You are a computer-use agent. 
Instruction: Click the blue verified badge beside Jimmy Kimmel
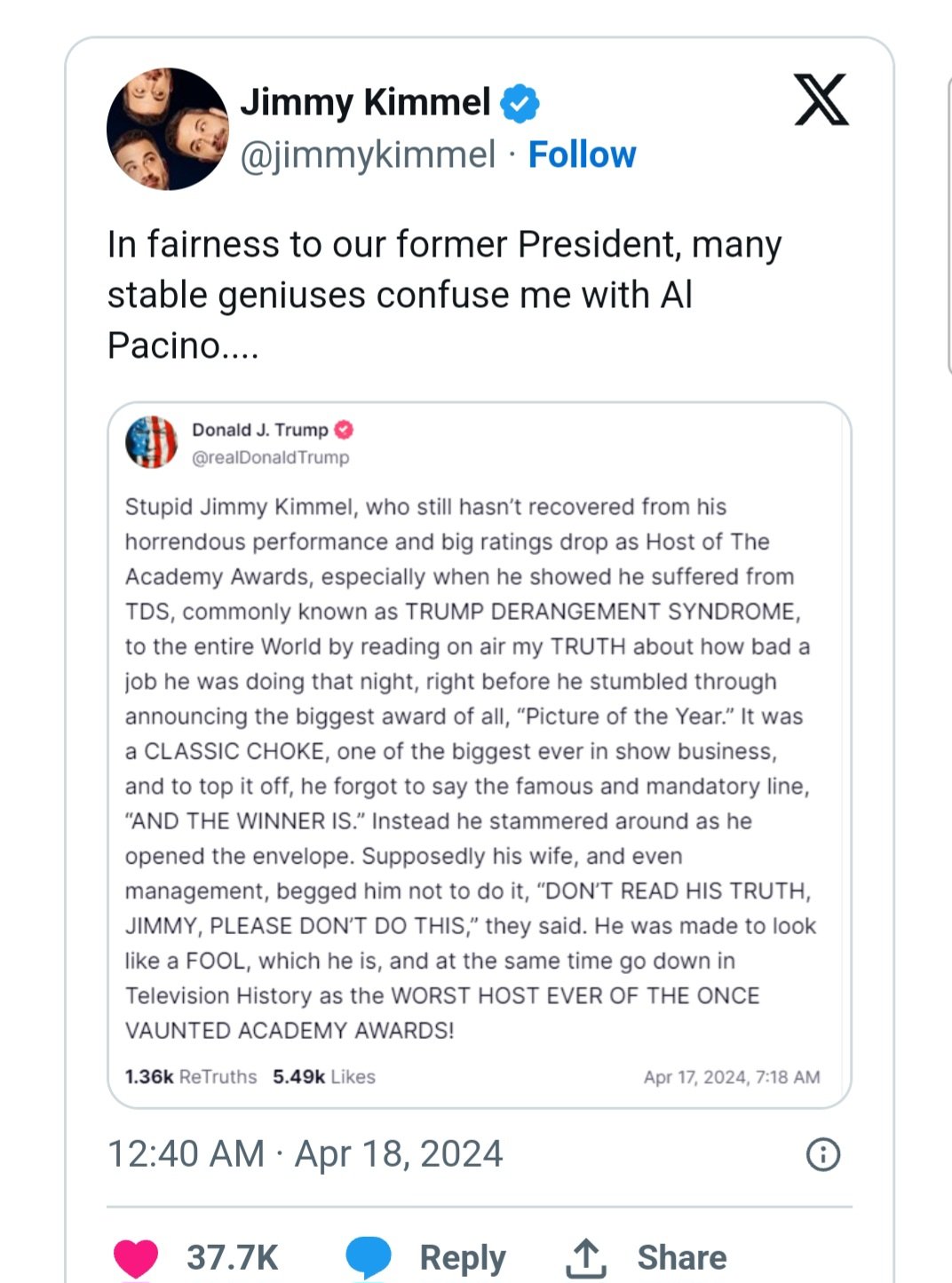(520, 103)
